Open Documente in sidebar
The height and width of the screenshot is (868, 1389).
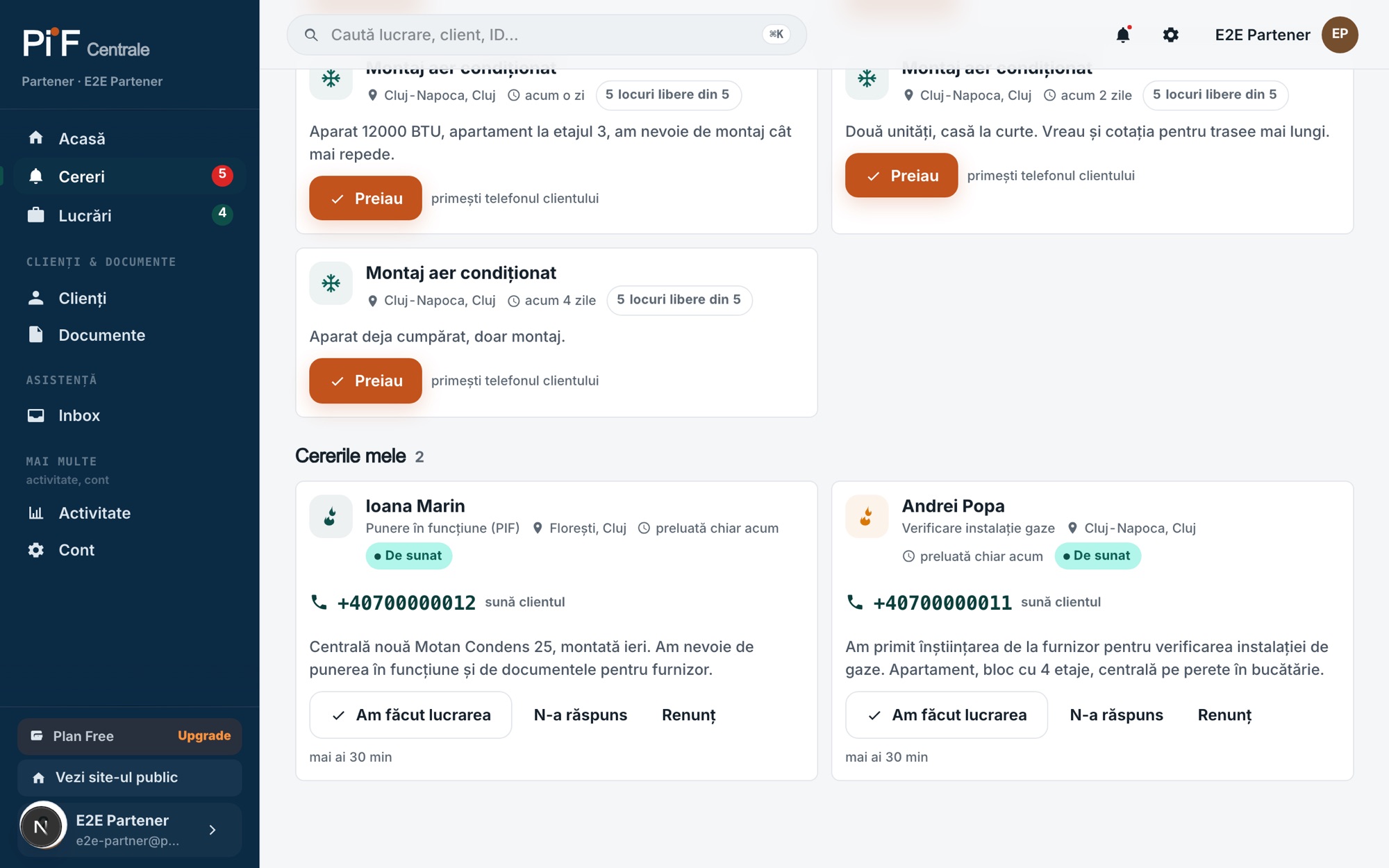click(130, 335)
